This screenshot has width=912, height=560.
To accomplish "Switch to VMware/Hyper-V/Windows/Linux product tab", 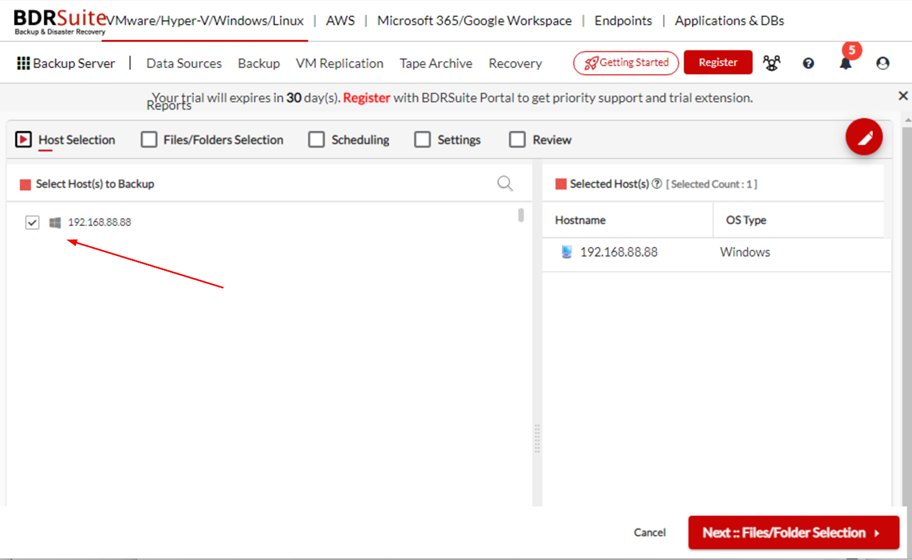I will pyautogui.click(x=205, y=20).
